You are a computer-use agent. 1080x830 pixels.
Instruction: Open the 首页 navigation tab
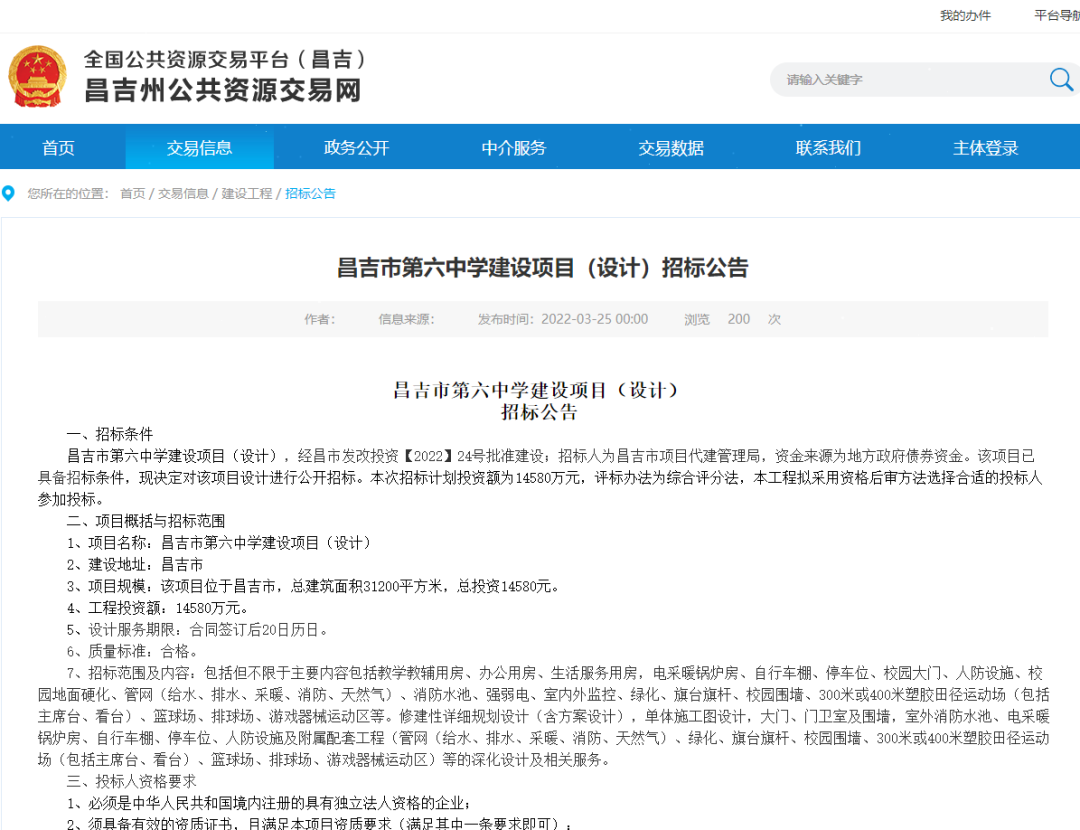point(59,147)
